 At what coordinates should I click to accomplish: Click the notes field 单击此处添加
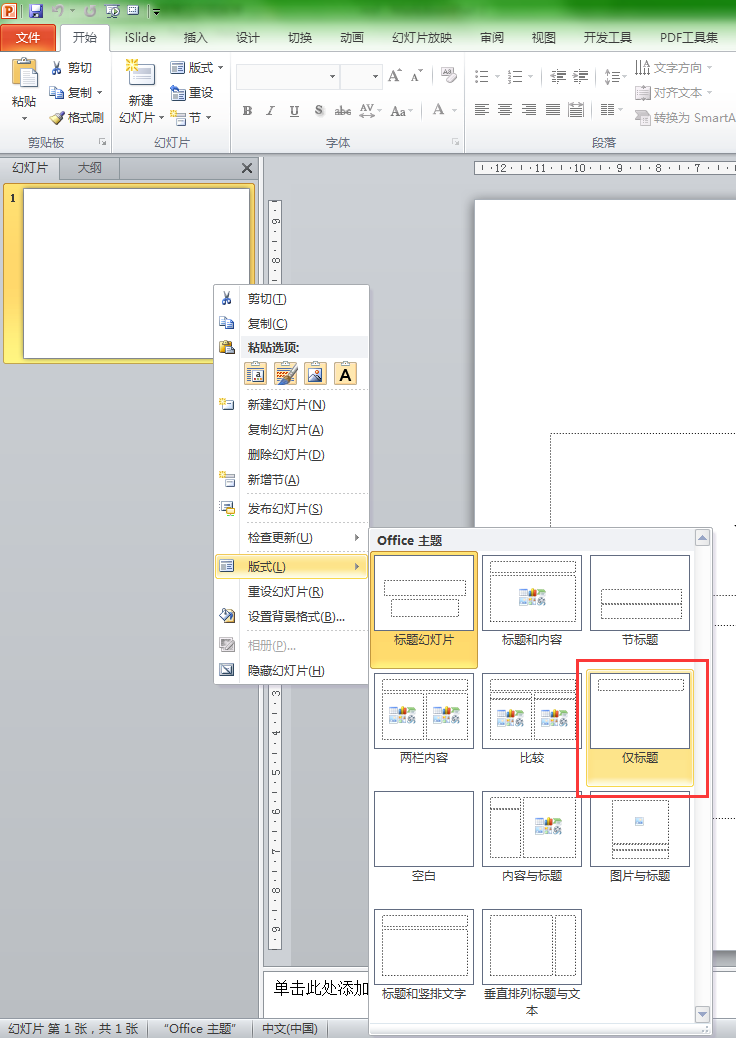(x=321, y=988)
